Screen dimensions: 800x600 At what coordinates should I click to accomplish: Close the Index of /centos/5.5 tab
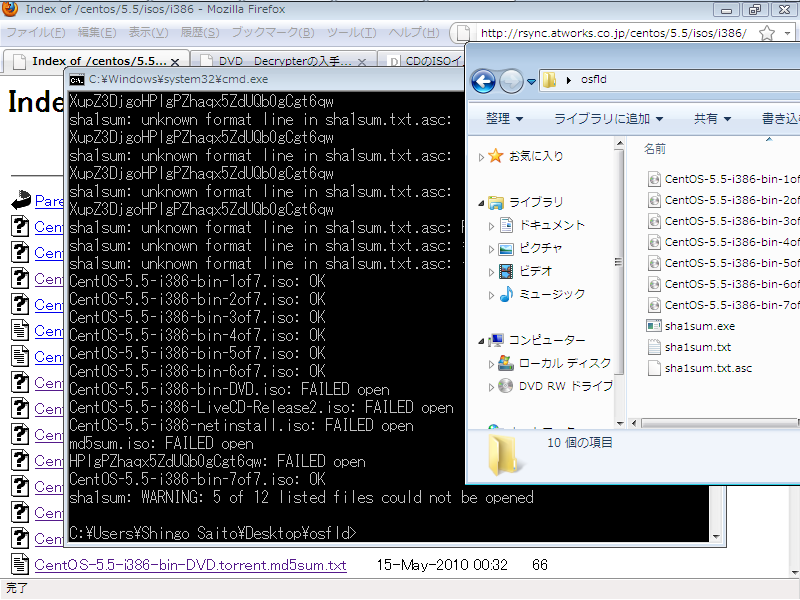(x=175, y=62)
